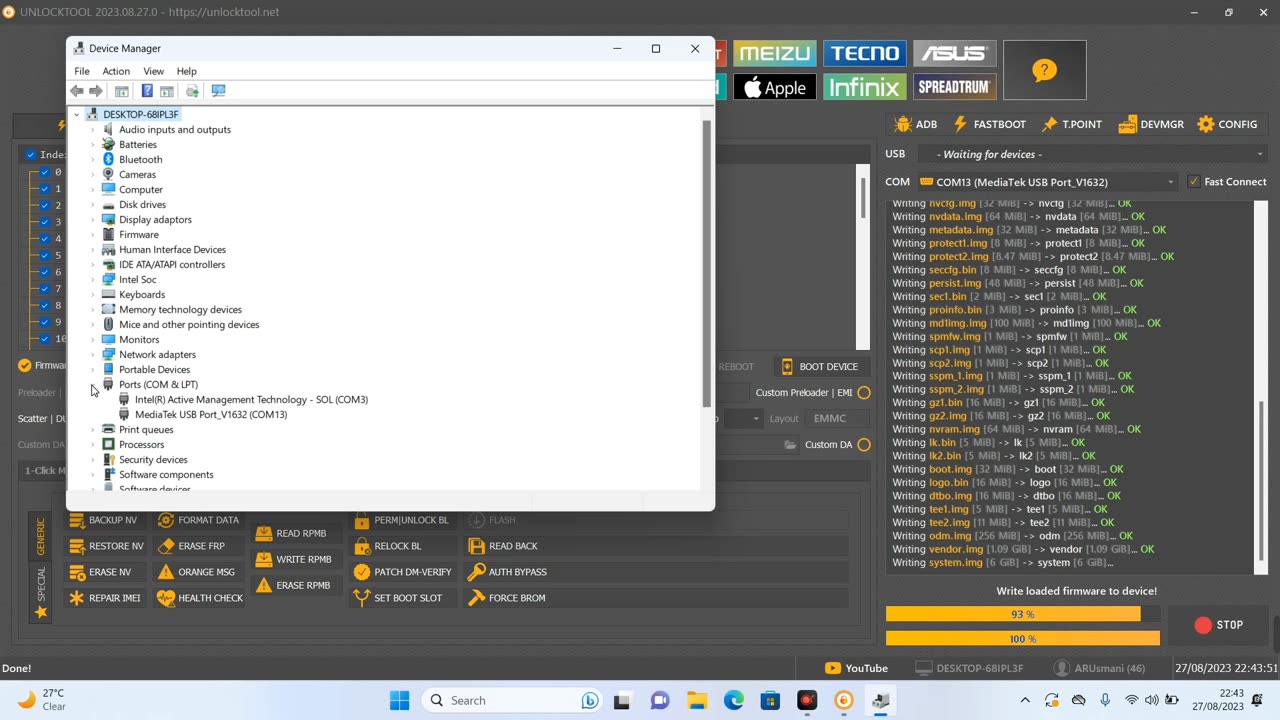Select the Tecno brand logo
The image size is (1280, 720).
click(865, 54)
